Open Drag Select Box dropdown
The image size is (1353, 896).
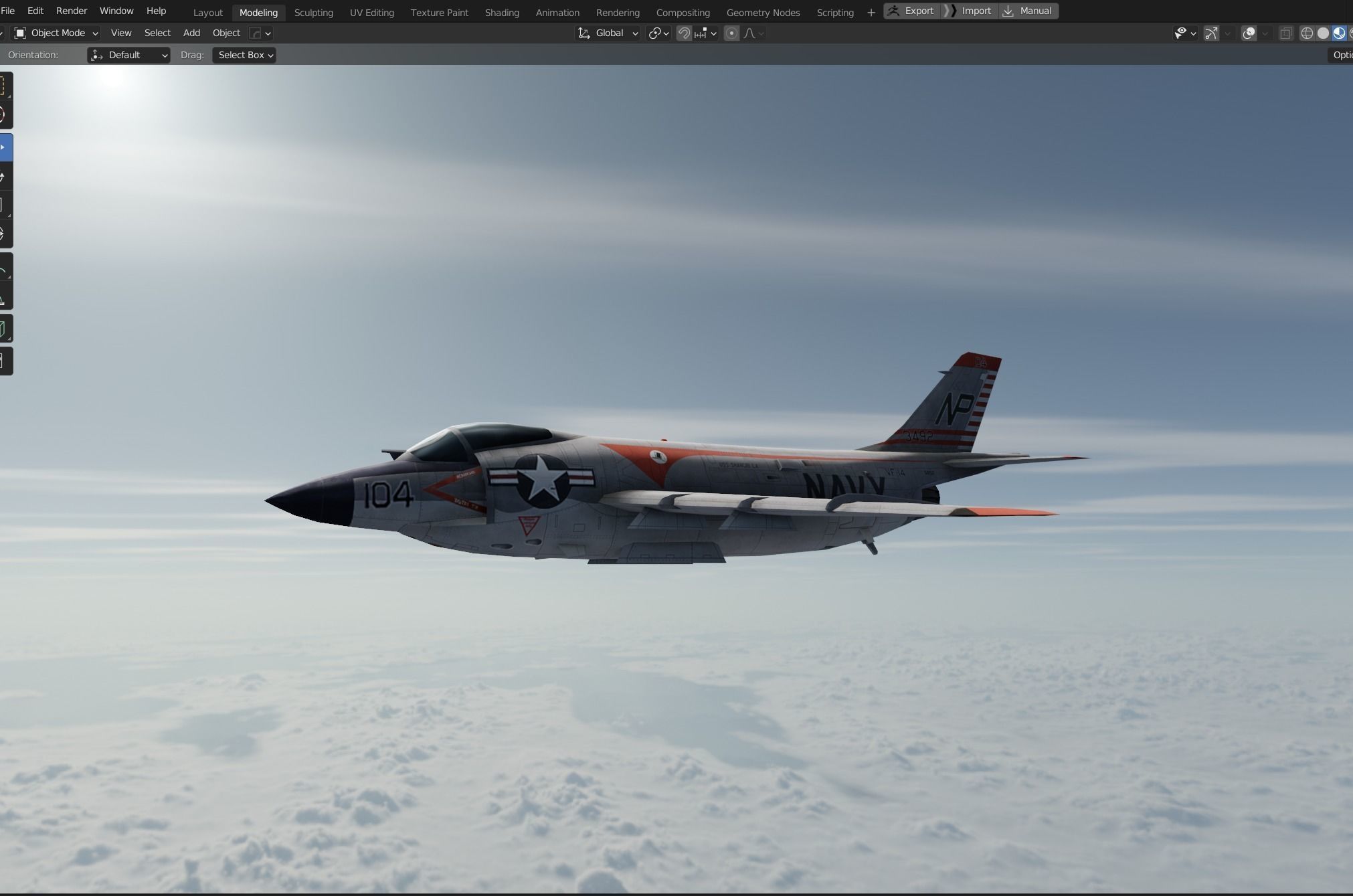[x=244, y=55]
